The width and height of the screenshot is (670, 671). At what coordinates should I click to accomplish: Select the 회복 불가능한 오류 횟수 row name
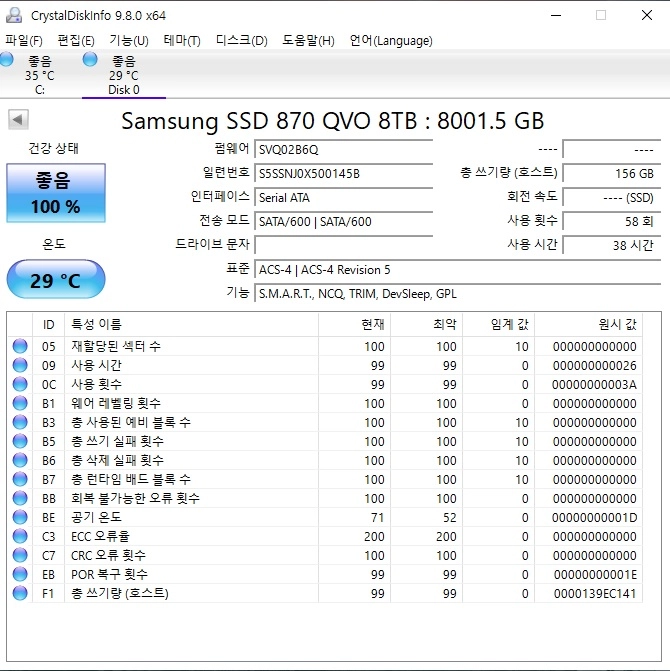click(135, 498)
